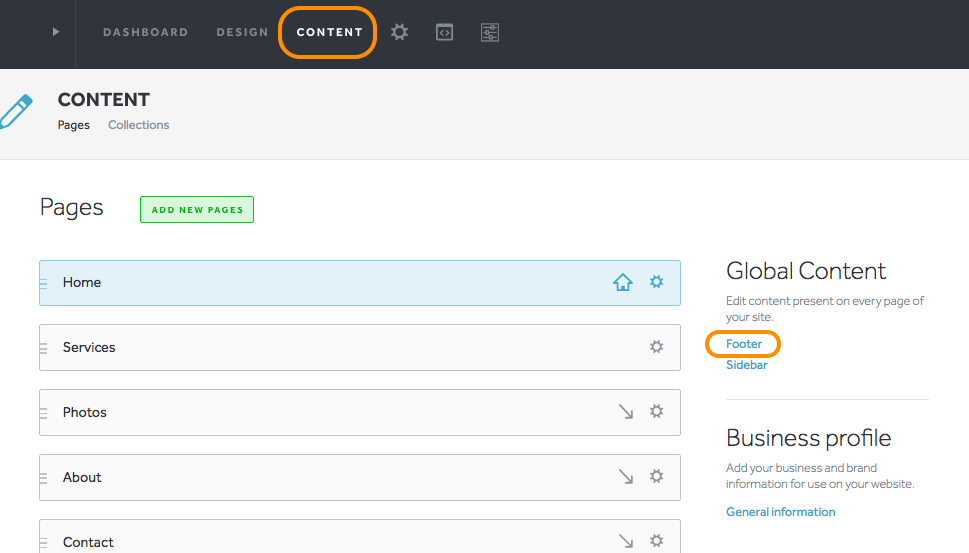Open settings gear for Home page

(656, 282)
